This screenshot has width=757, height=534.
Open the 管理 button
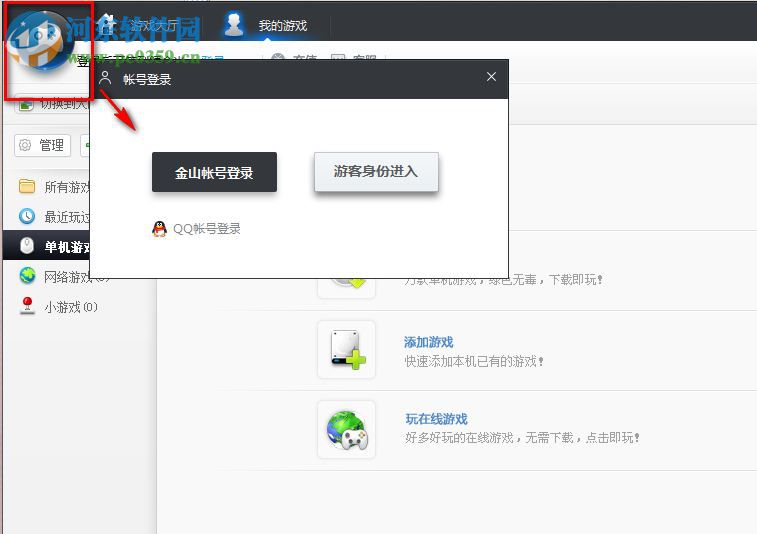click(x=42, y=145)
